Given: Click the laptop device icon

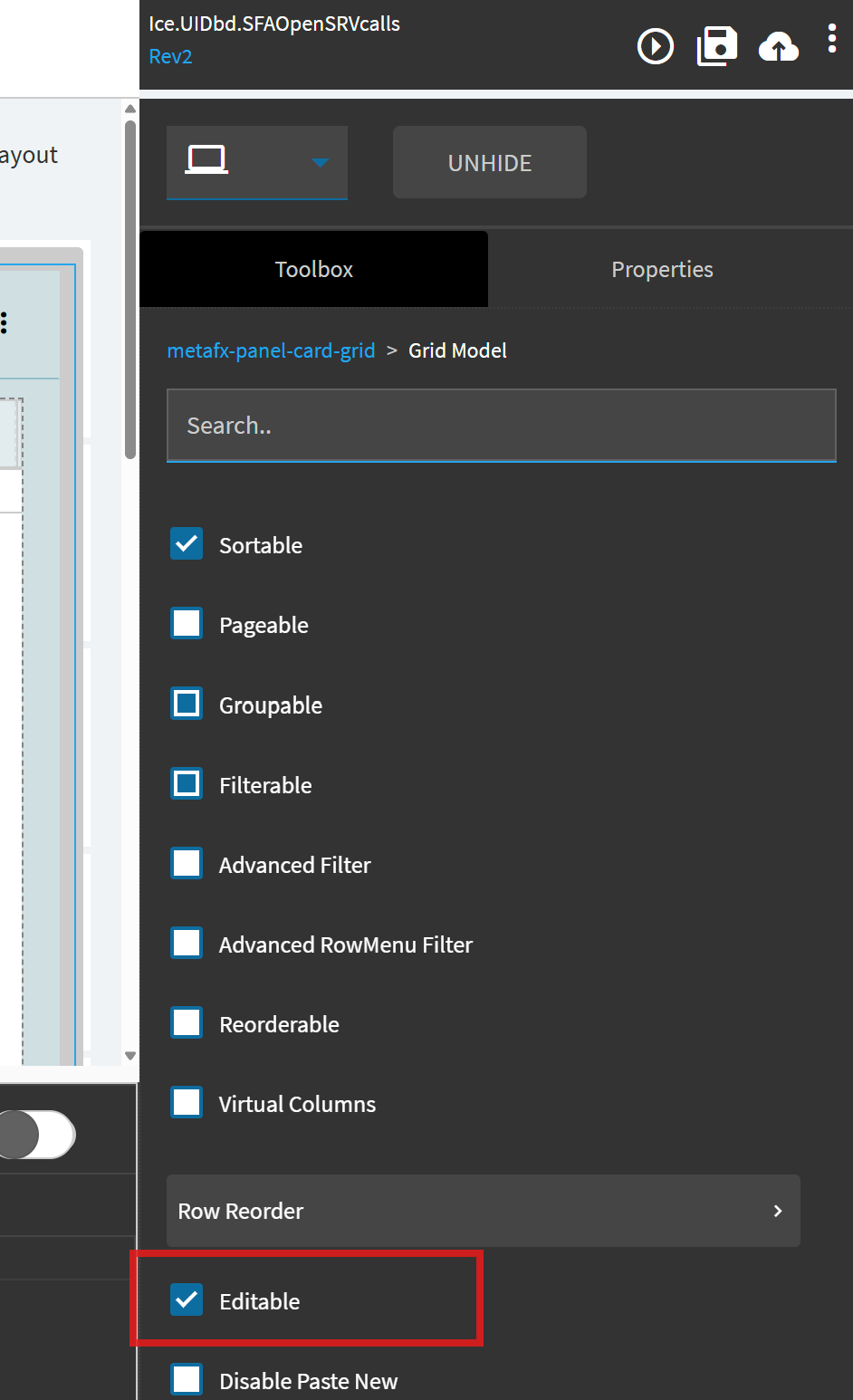Looking at the screenshot, I should tap(206, 161).
